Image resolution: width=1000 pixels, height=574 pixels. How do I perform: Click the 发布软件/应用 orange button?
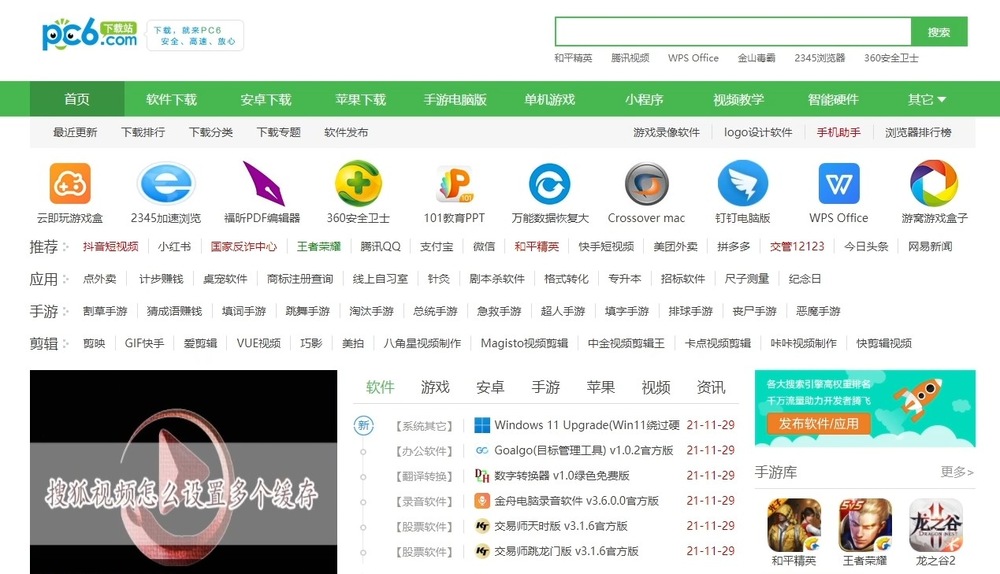pyautogui.click(x=818, y=423)
